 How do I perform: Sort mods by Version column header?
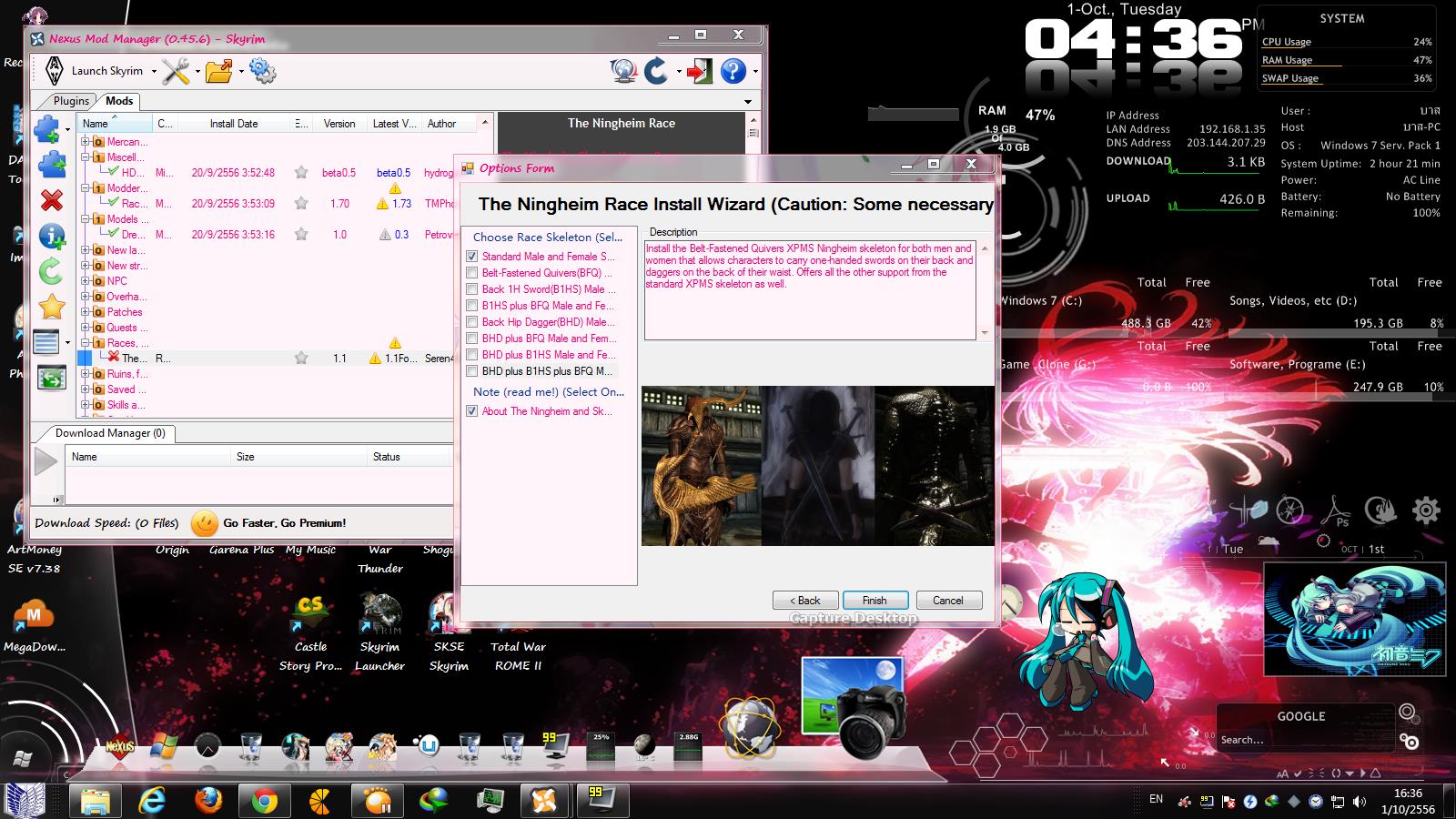click(339, 124)
